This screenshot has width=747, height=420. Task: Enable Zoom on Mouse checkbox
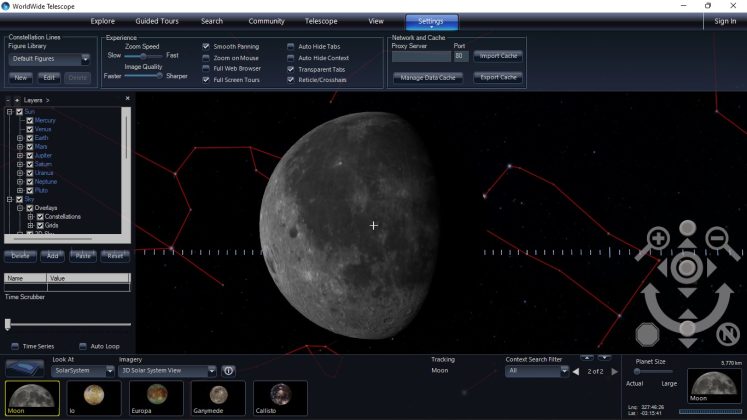[x=206, y=58]
